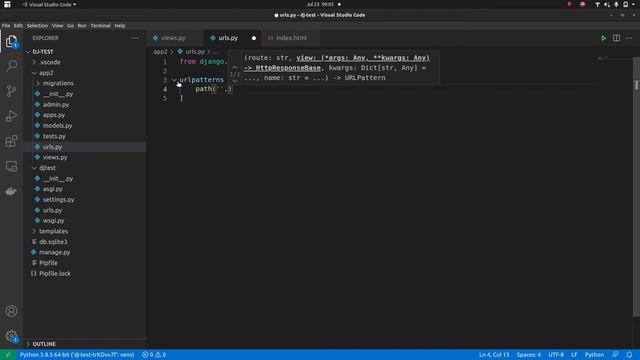Open the Explorer view in activity bar

pos(11,42)
